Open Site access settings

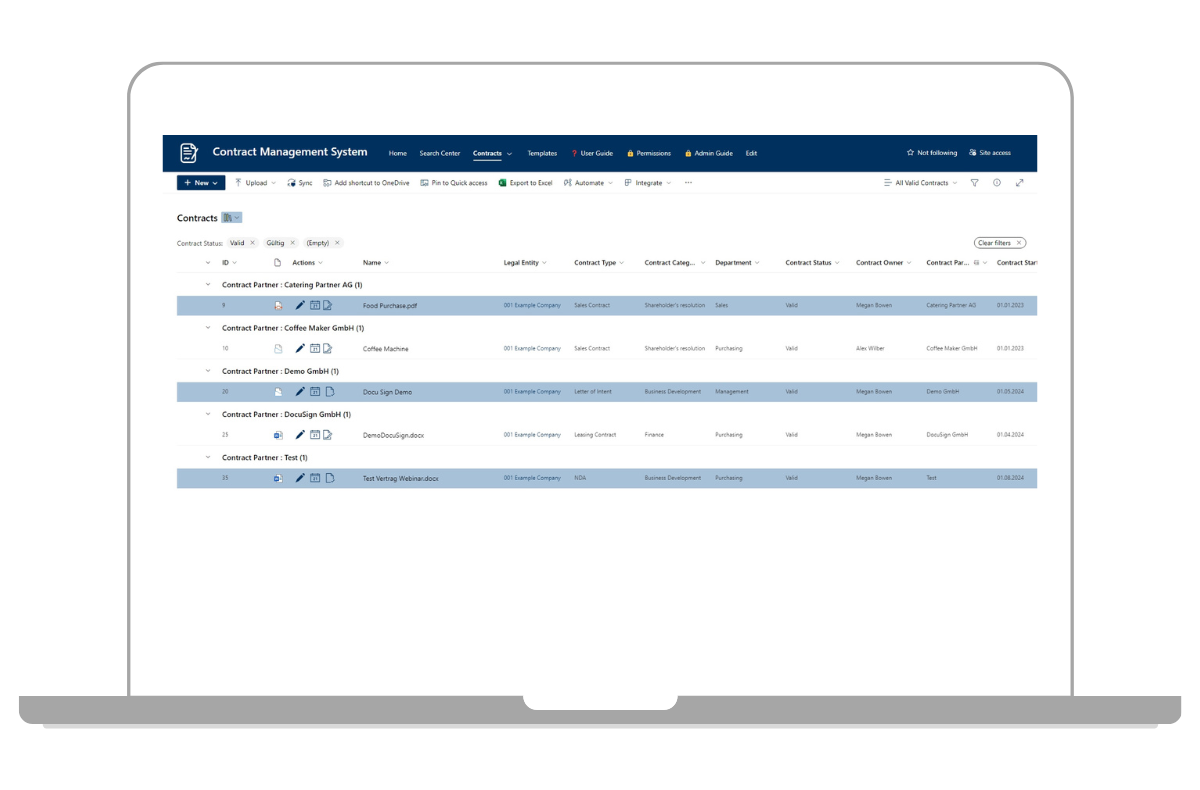990,153
